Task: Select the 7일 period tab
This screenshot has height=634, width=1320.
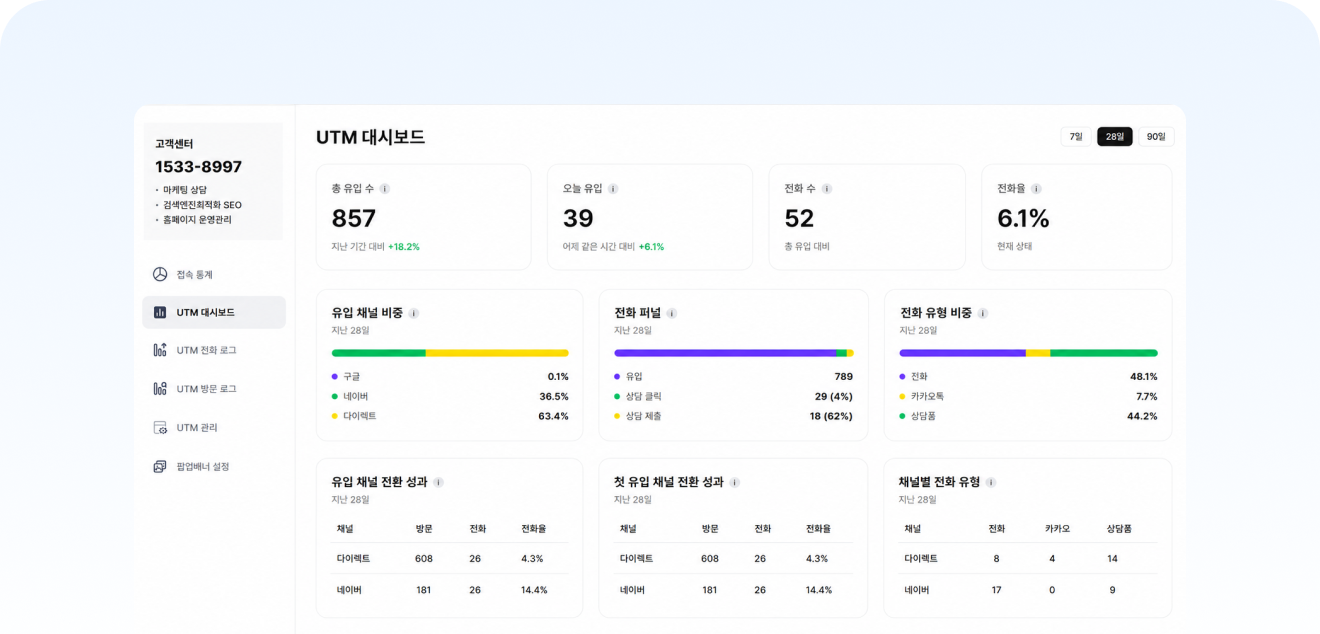Action: 1076,137
